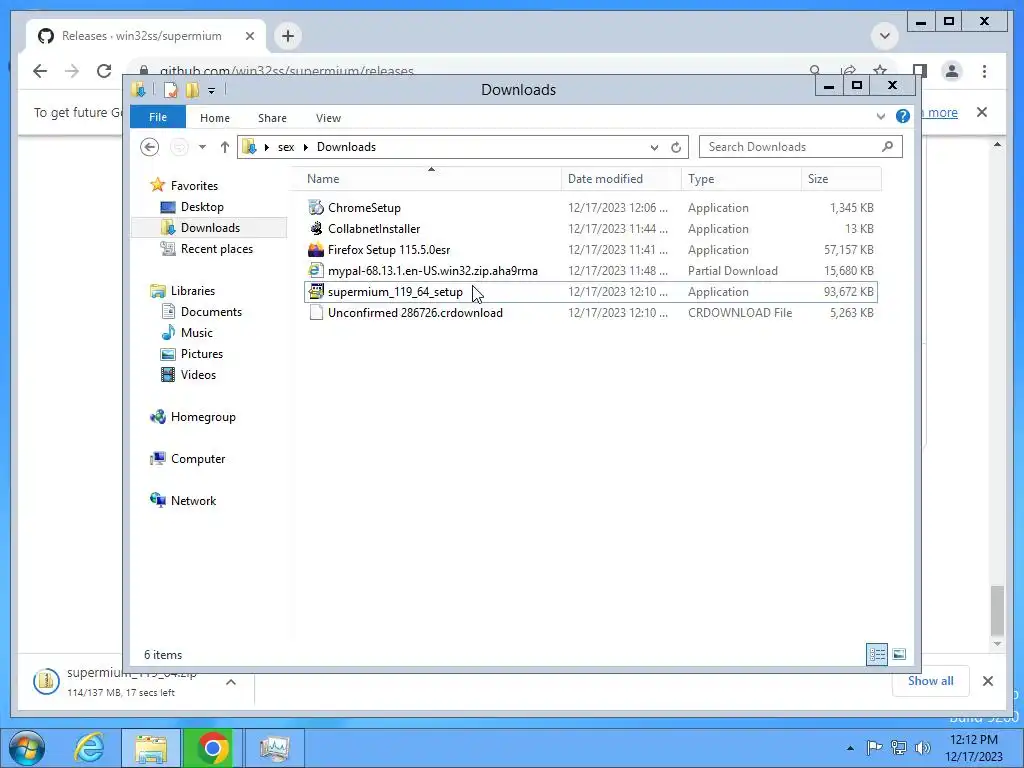Image resolution: width=1024 pixels, height=768 pixels.
Task: Open Documents library
Action: coord(211,312)
